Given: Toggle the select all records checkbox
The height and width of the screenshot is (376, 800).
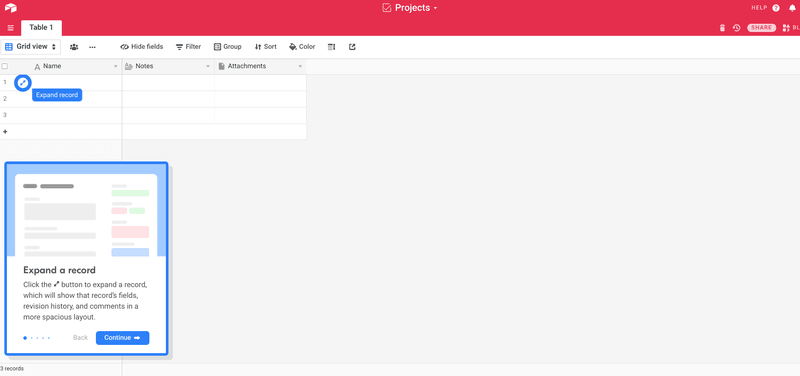Looking at the screenshot, I should click(x=5, y=66).
